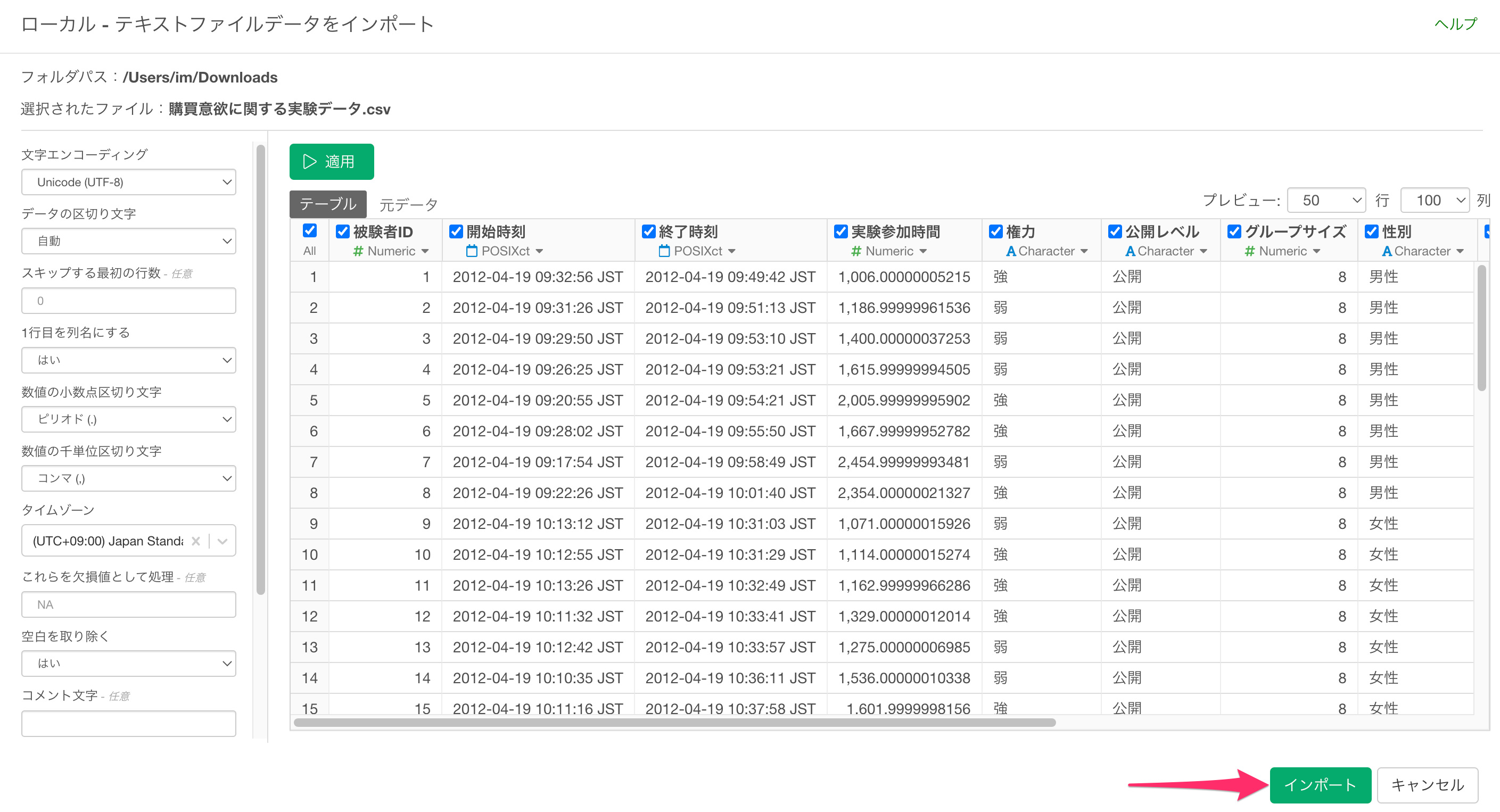Expand the タイムズーン dropdown chevron
Viewport: 1500px width, 812px height.
(222, 541)
